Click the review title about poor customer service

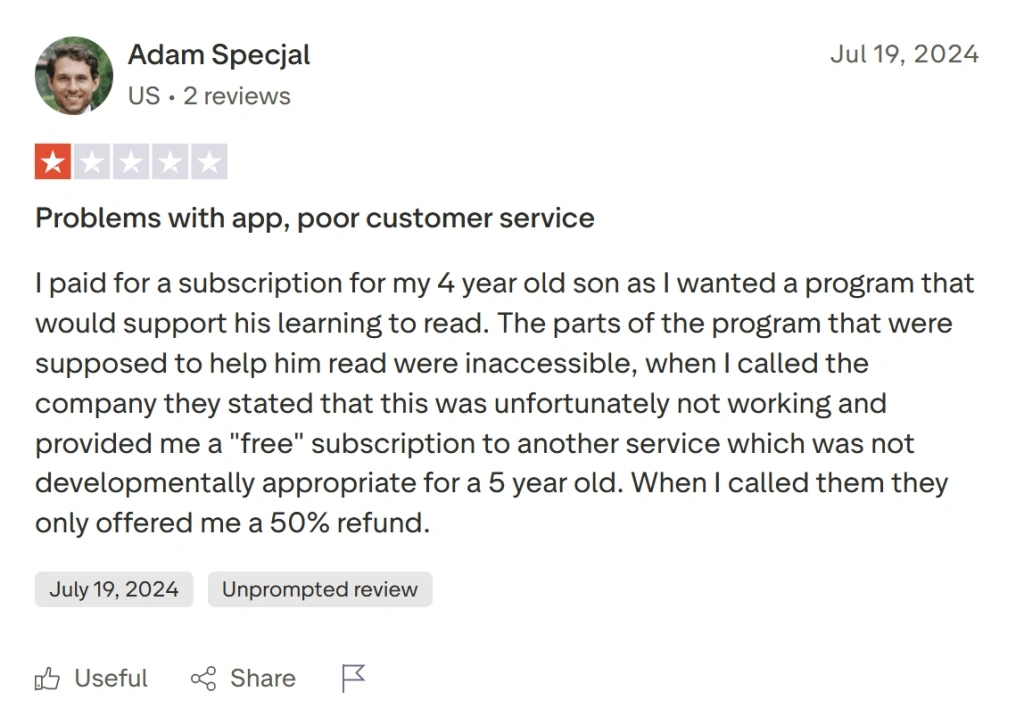[x=314, y=217]
